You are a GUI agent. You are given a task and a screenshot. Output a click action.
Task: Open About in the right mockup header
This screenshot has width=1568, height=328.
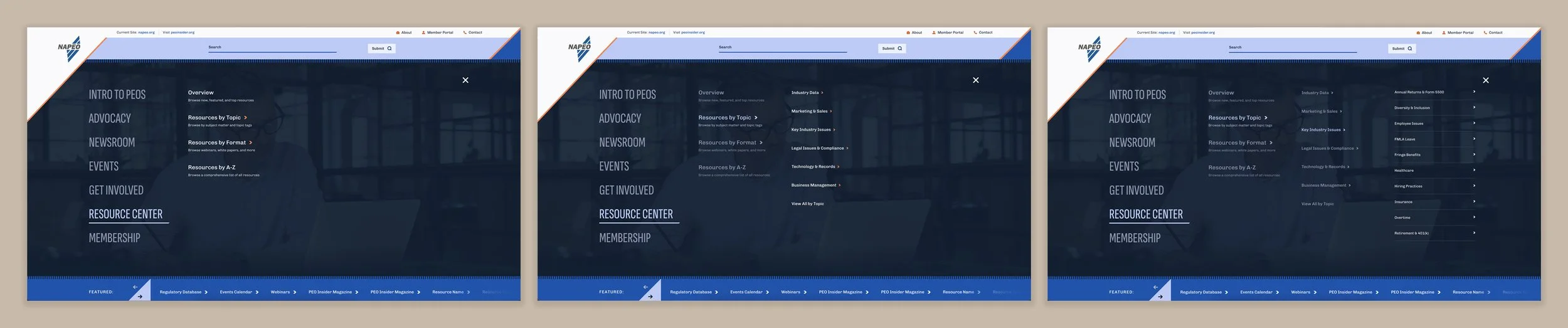pos(1424,33)
